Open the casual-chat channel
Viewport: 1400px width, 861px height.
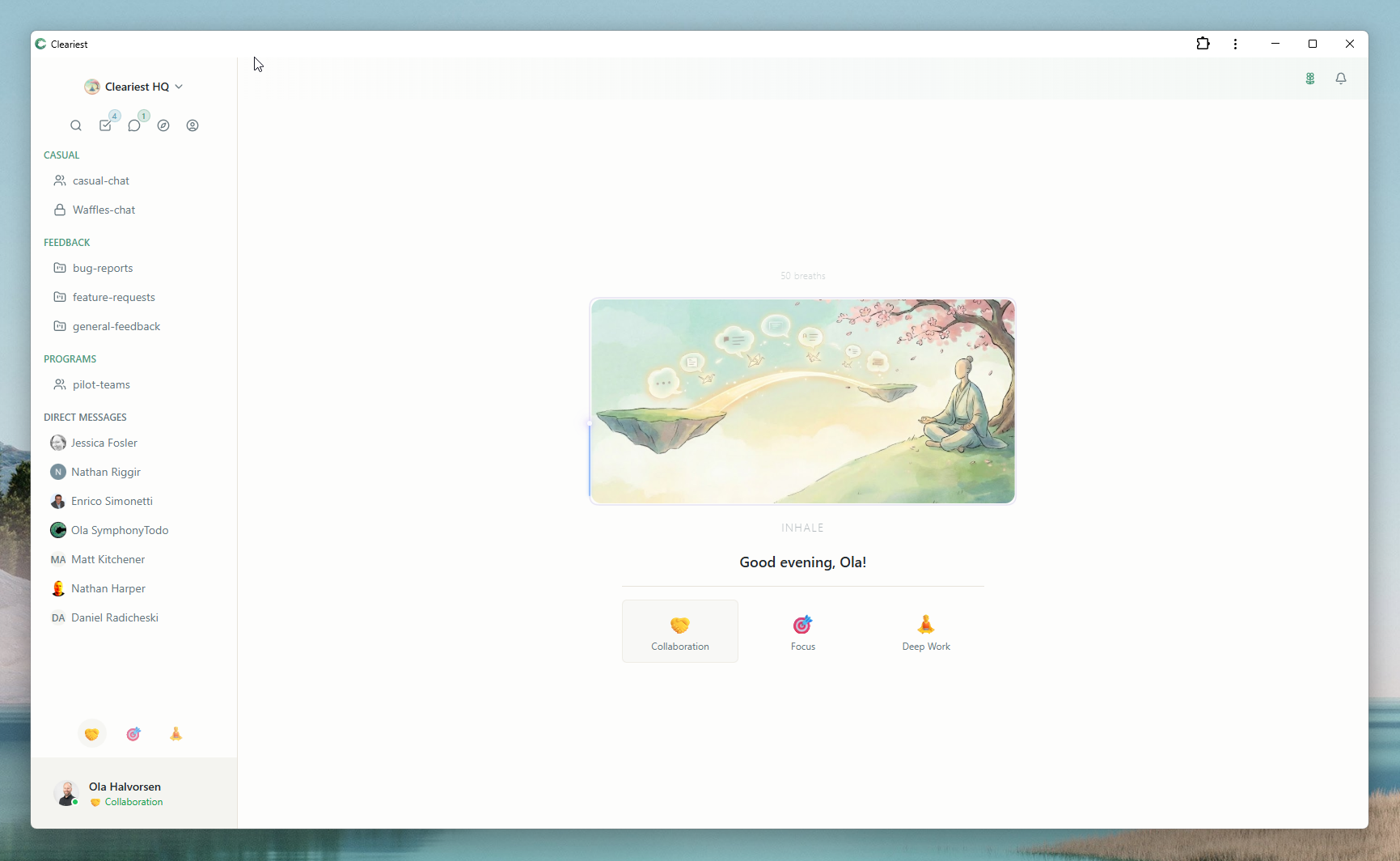pyautogui.click(x=133, y=180)
